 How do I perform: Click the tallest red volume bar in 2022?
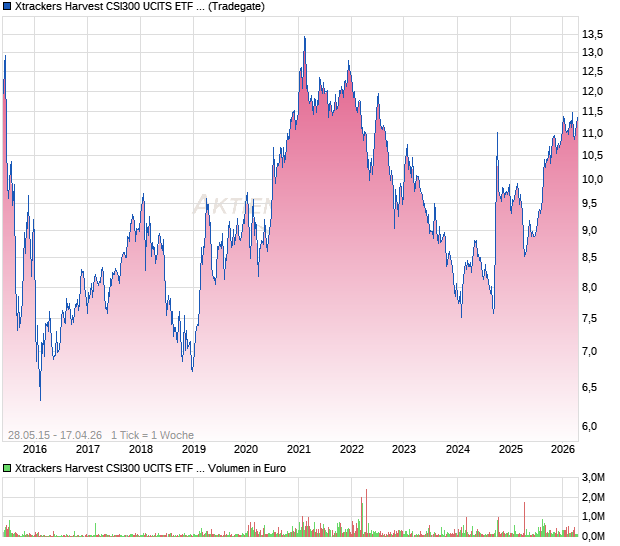point(367,513)
